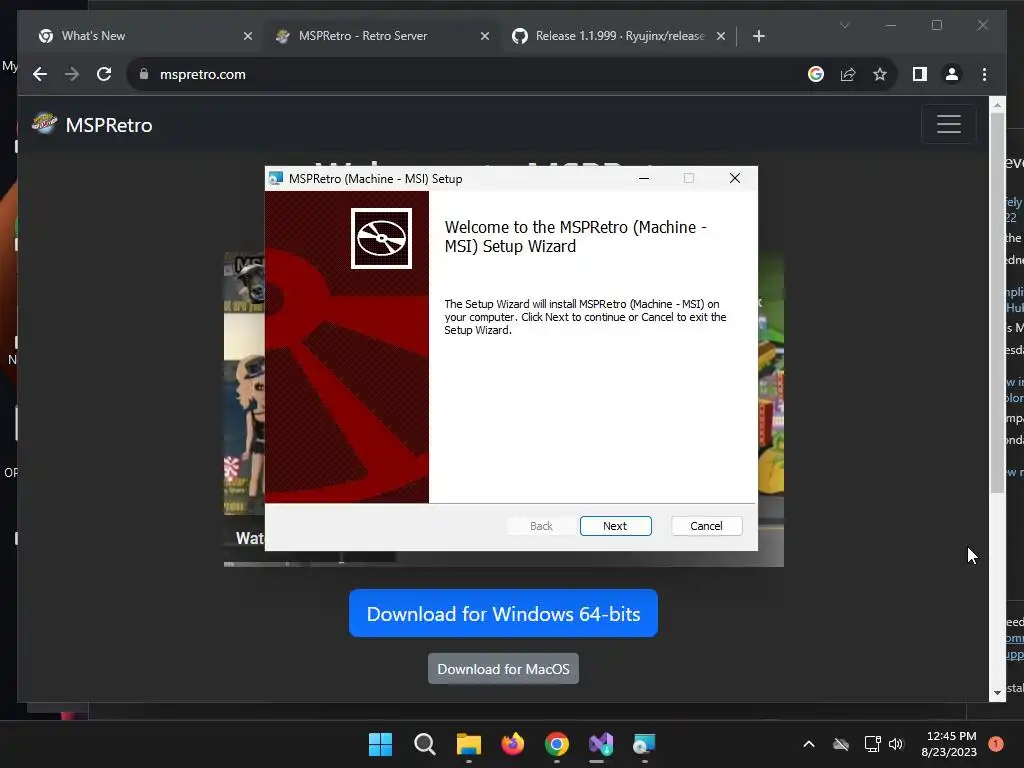The height and width of the screenshot is (768, 1024).
Task: Cancel the MSPRetro setup wizard
Action: click(706, 526)
